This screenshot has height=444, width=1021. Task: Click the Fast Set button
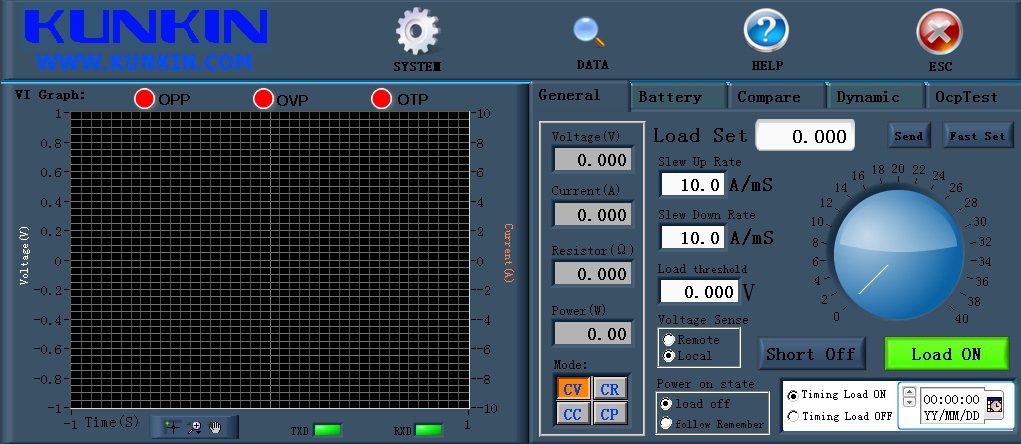977,136
